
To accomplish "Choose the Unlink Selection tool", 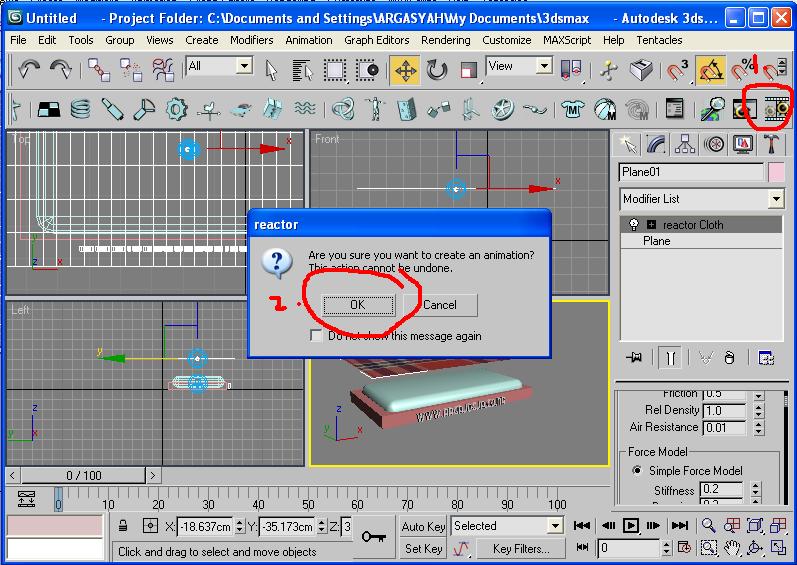I will (131, 70).
